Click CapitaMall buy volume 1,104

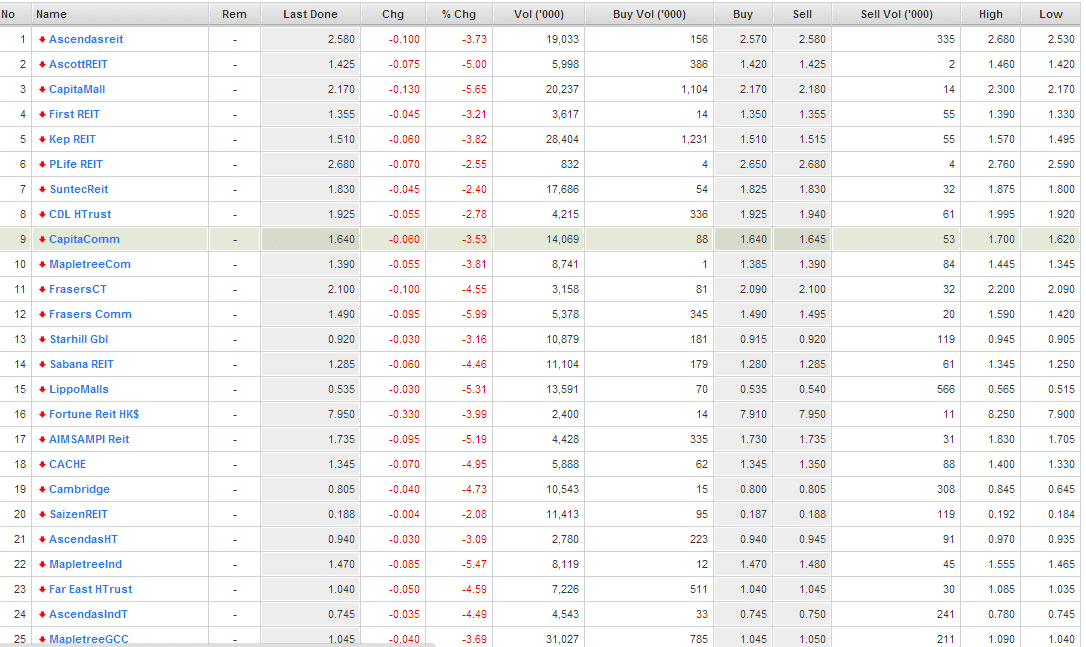(694, 89)
